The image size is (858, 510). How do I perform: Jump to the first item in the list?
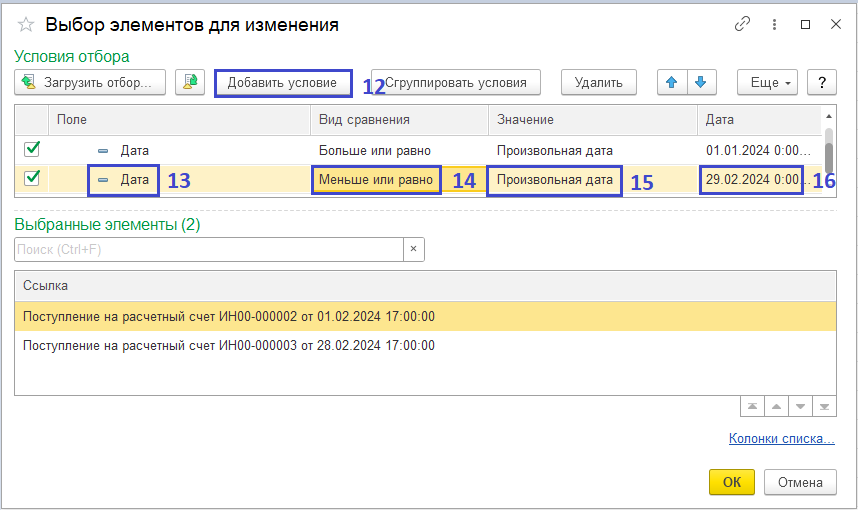pos(750,406)
